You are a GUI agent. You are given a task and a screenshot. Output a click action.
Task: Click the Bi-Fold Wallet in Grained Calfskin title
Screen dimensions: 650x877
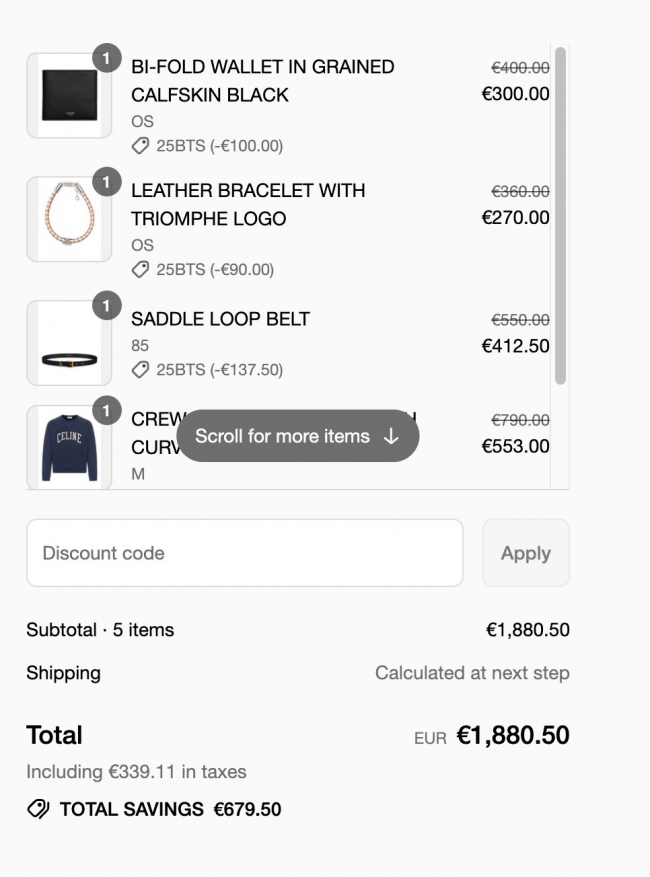[263, 81]
